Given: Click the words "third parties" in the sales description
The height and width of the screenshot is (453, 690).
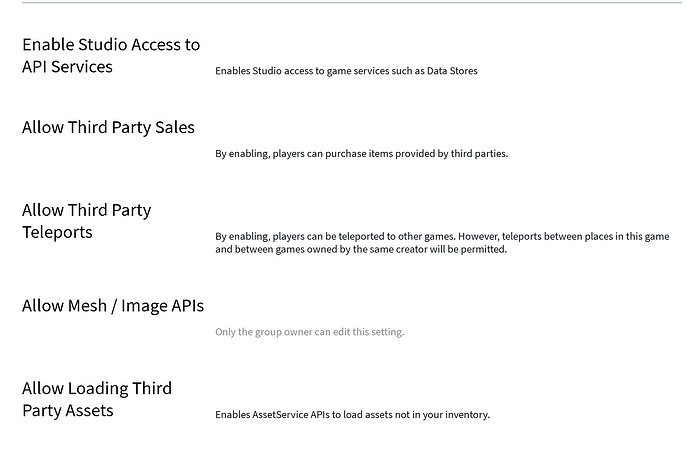Looking at the screenshot, I should point(481,154).
